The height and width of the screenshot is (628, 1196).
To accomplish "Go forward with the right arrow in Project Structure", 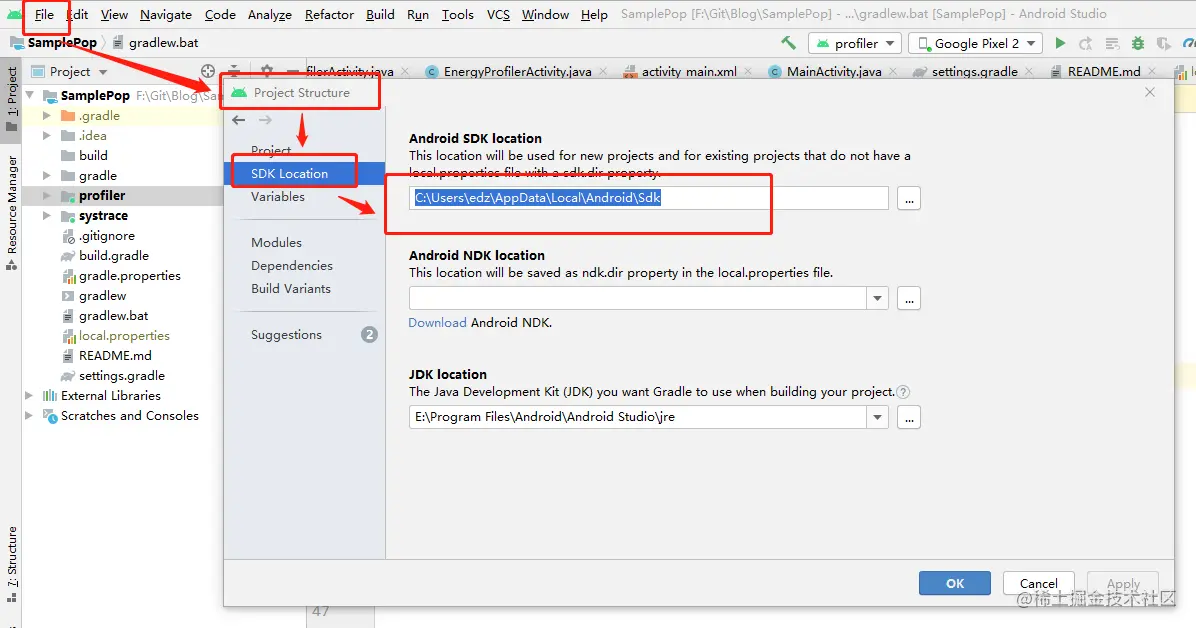I will click(x=265, y=120).
